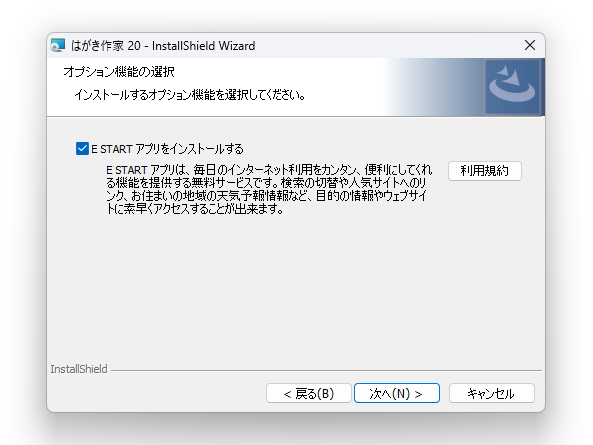This screenshot has width=593, height=445.
Task: Click the installer icon in the title bar
Action: pos(58,45)
